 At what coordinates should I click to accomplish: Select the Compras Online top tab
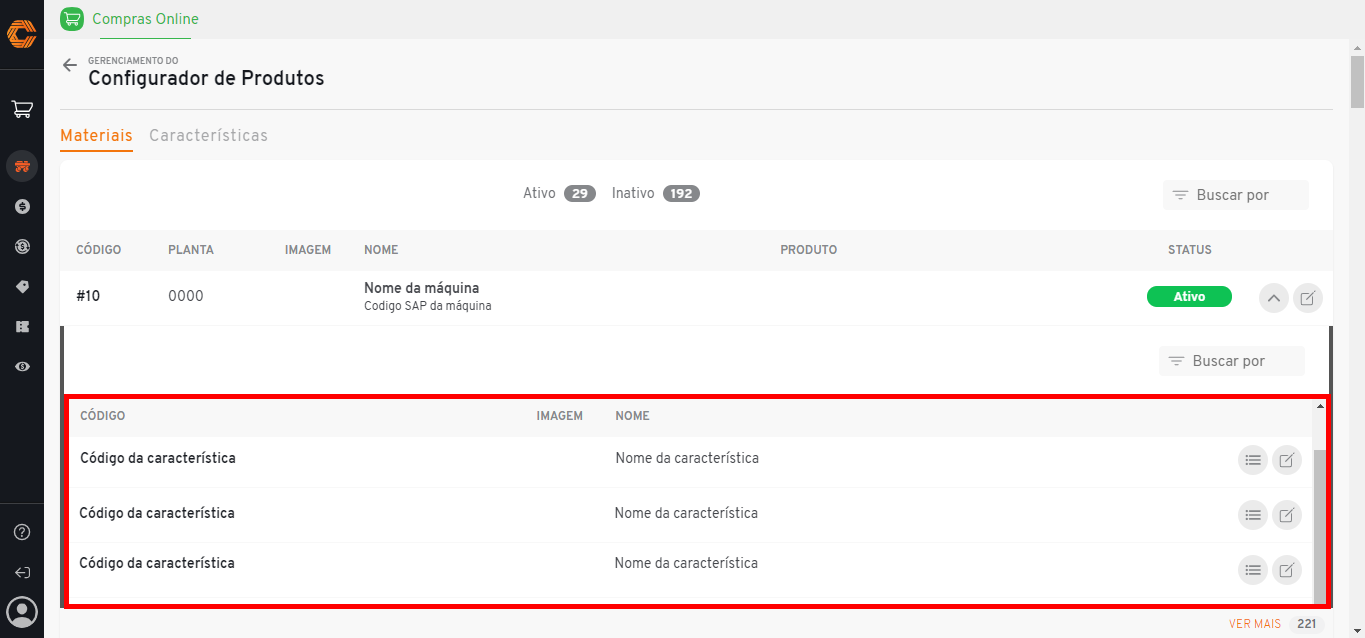145,19
